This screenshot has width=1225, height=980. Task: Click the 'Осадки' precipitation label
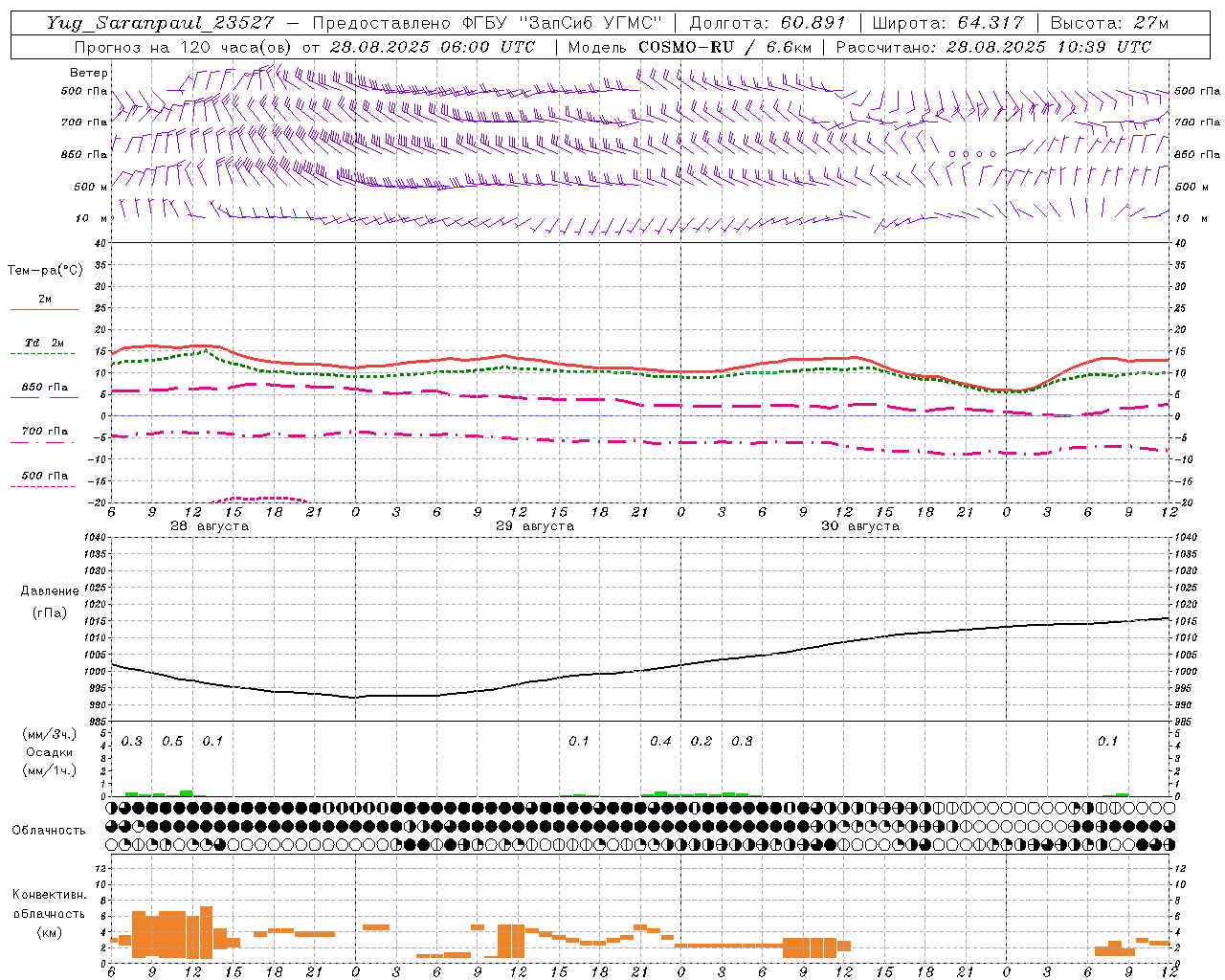[49, 752]
